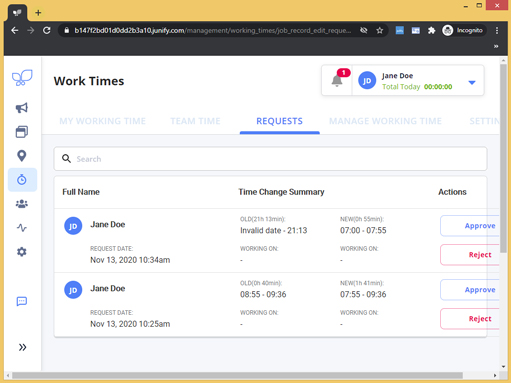Expand the sidebar with double chevron
511x383 pixels.
22,347
